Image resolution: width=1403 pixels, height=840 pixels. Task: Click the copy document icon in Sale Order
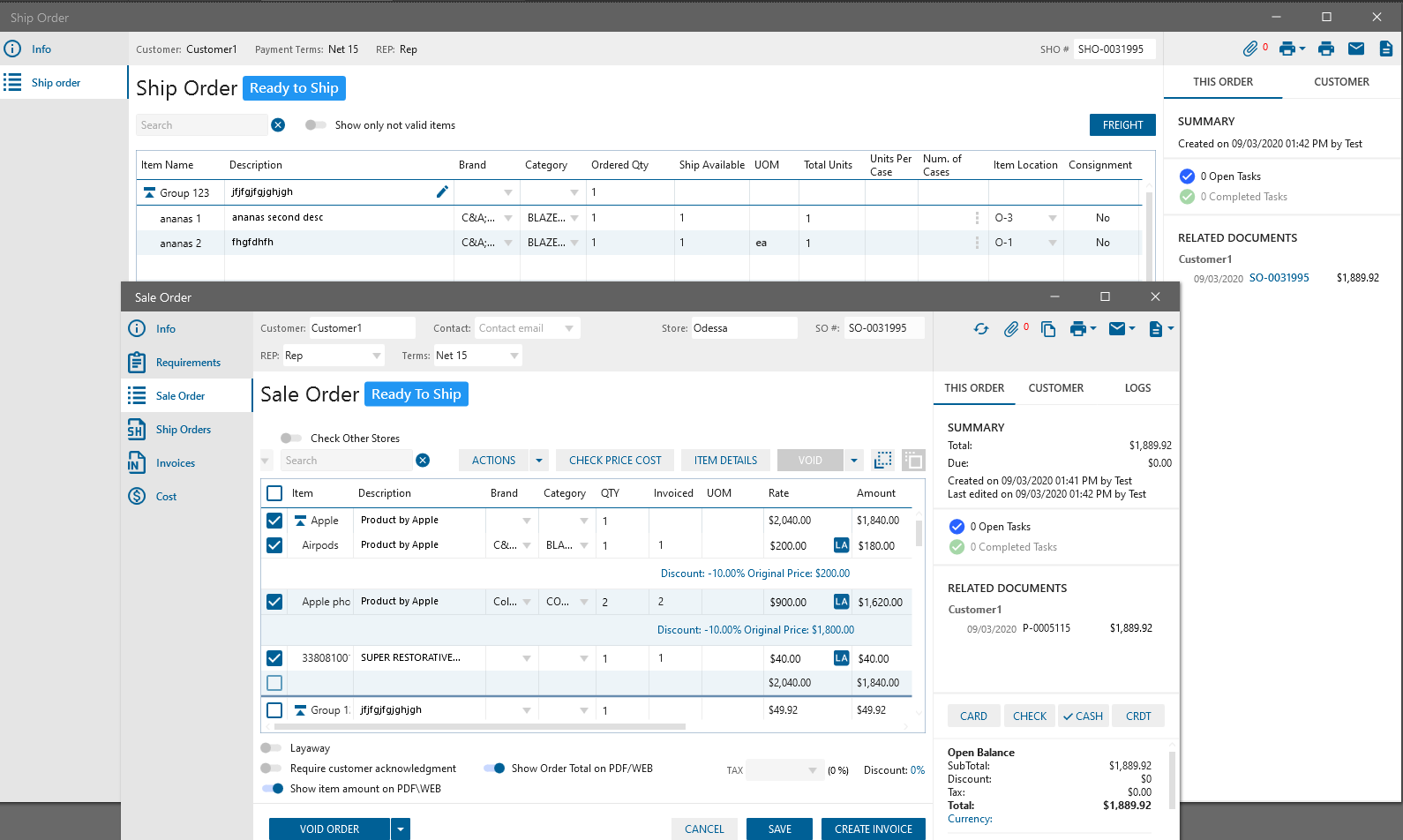point(1048,329)
